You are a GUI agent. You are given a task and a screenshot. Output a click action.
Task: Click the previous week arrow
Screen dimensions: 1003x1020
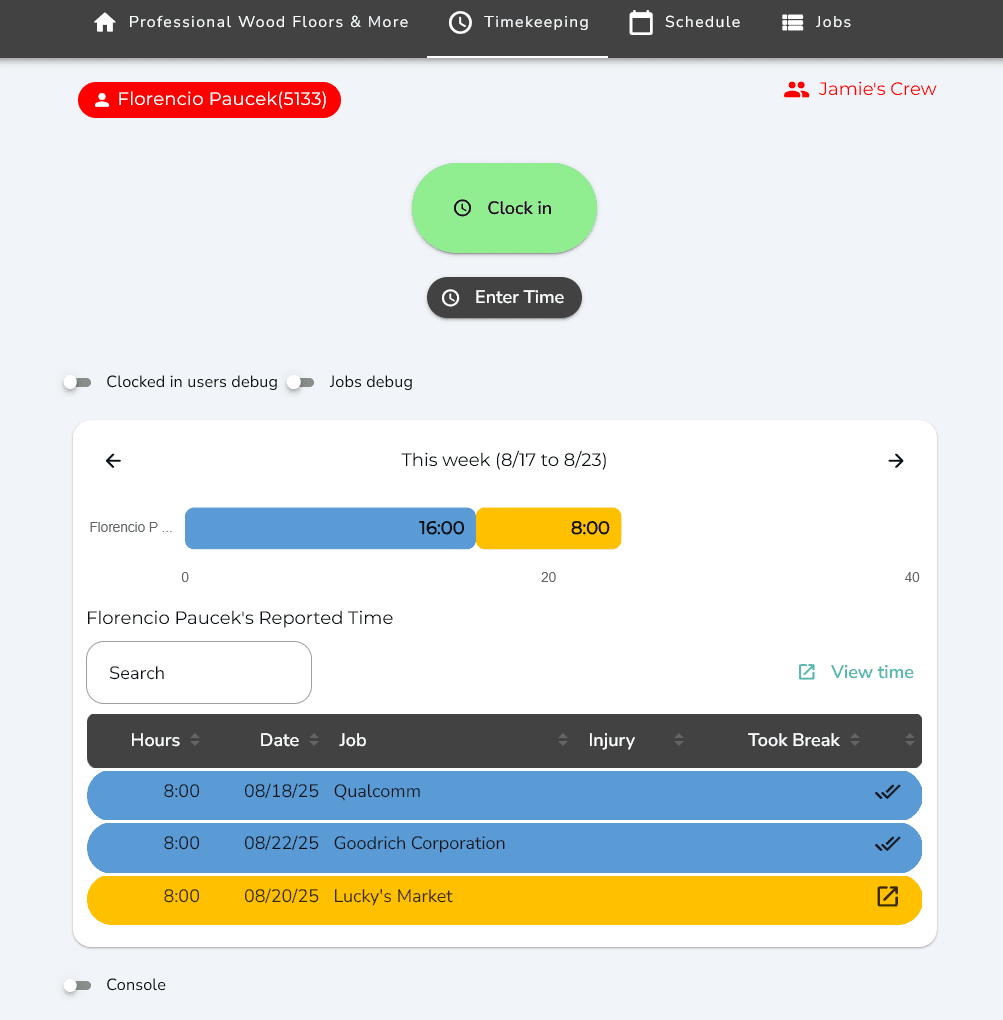(113, 460)
